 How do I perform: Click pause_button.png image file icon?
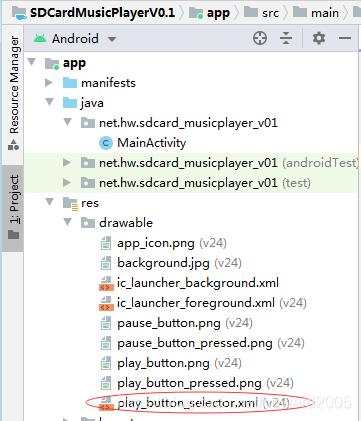[x=106, y=323]
